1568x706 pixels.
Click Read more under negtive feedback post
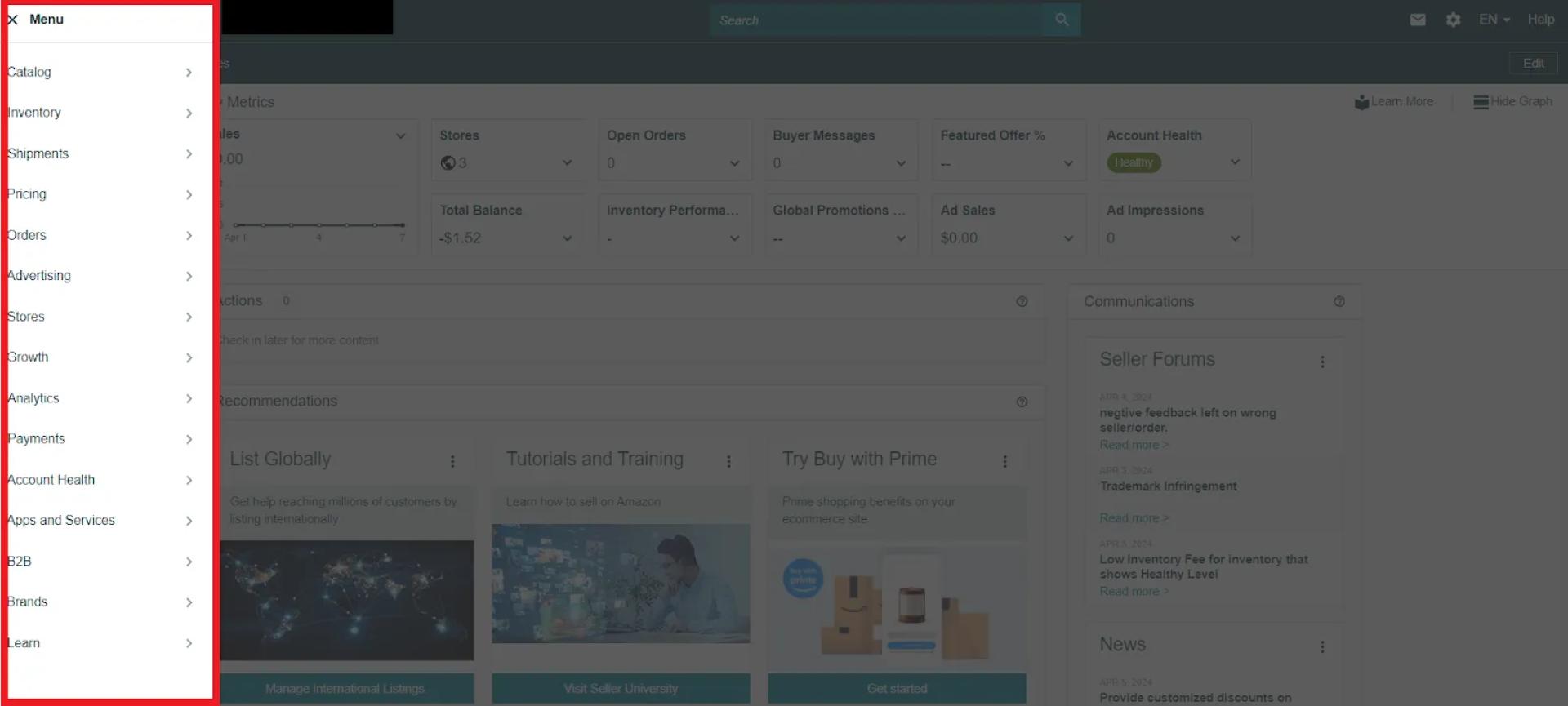(x=1134, y=445)
